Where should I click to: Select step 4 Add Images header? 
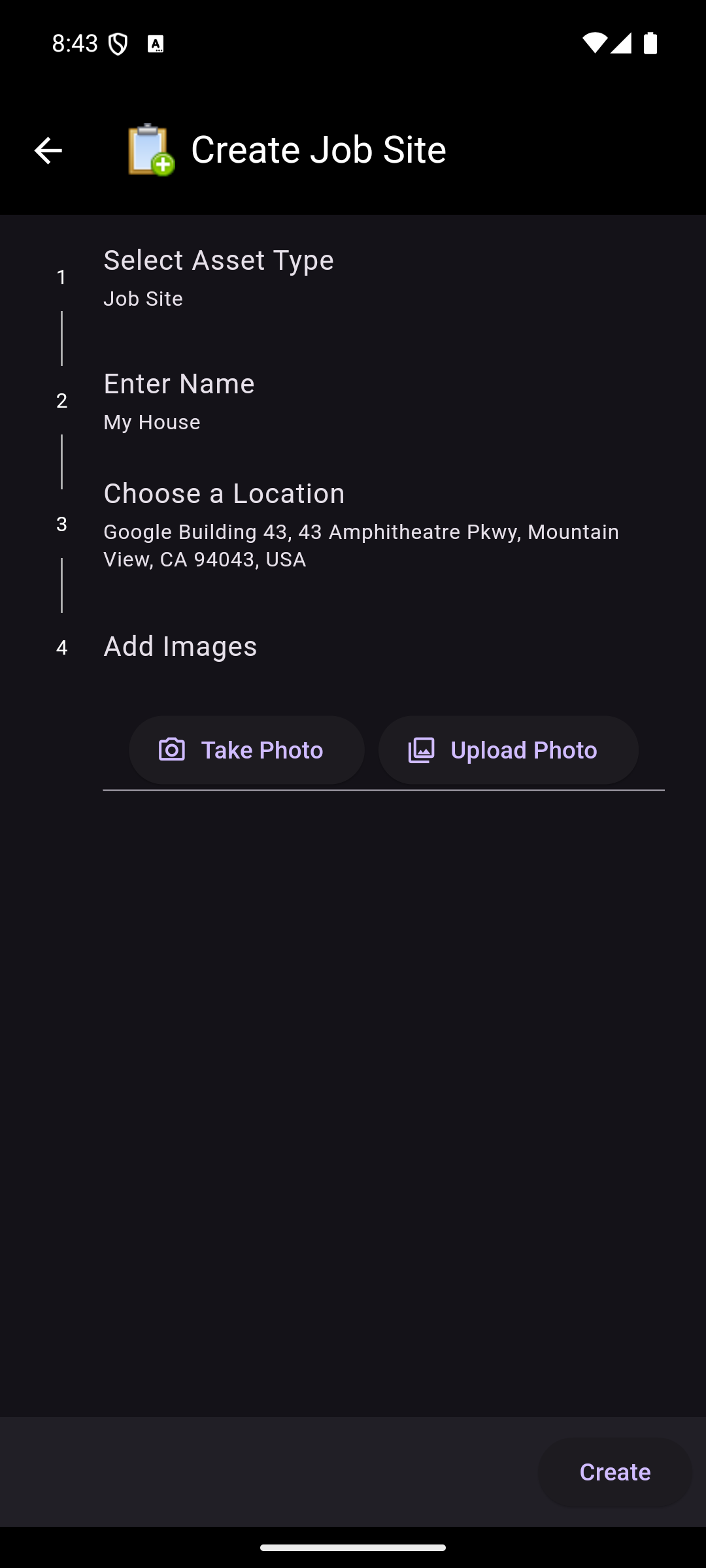point(180,647)
